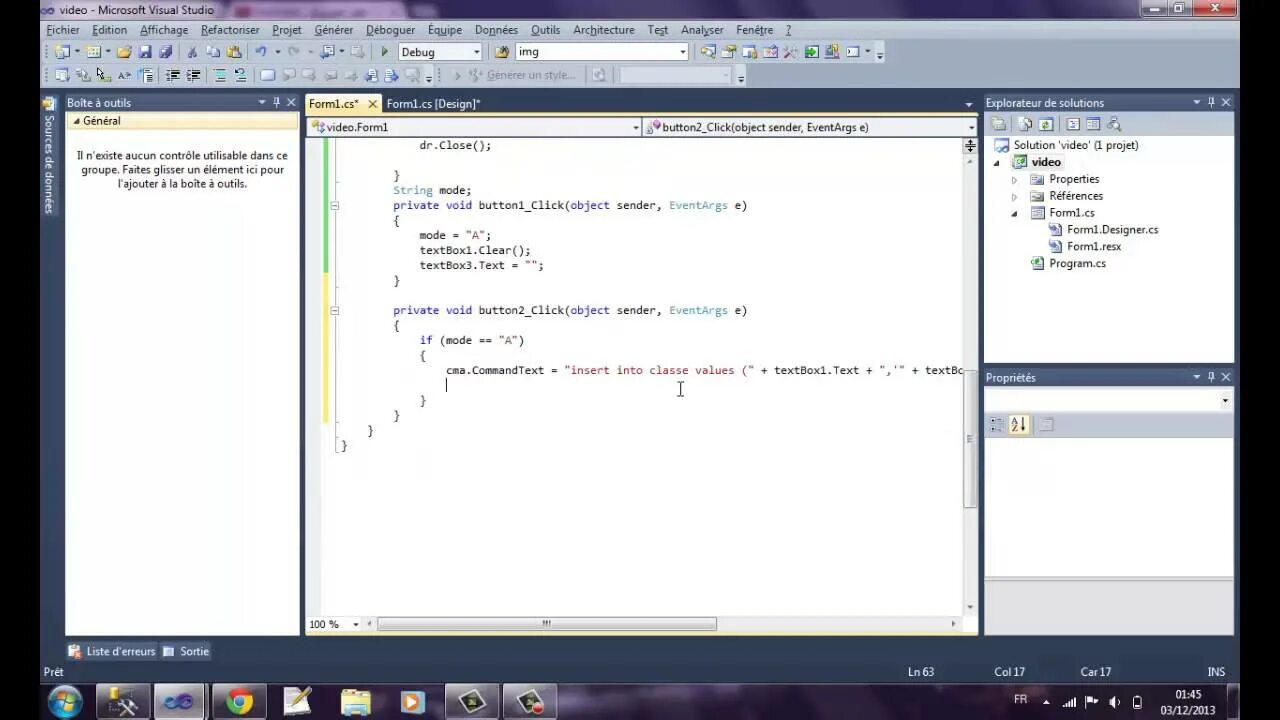Open the Fichier menu

click(x=63, y=30)
